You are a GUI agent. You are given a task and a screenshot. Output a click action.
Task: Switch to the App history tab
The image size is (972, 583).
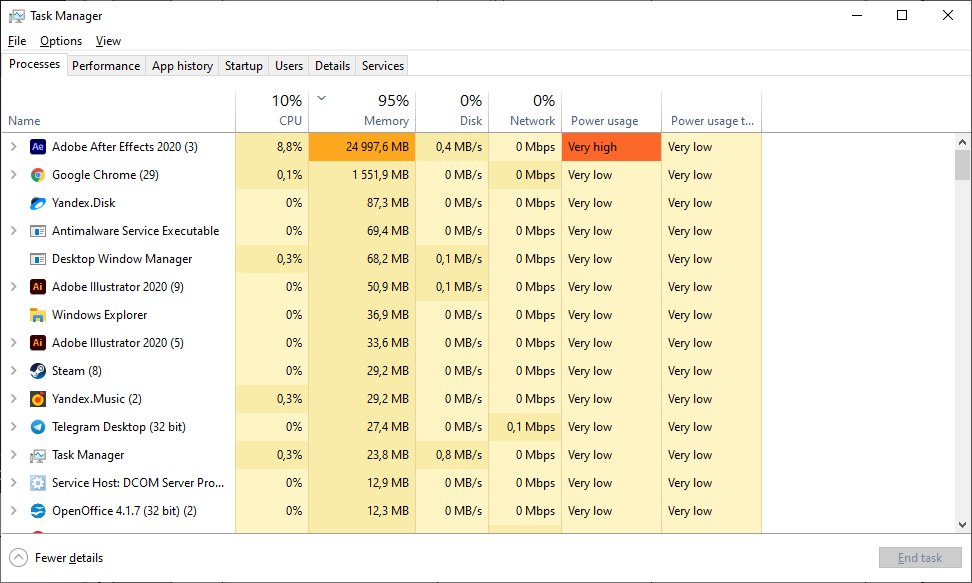click(x=182, y=66)
